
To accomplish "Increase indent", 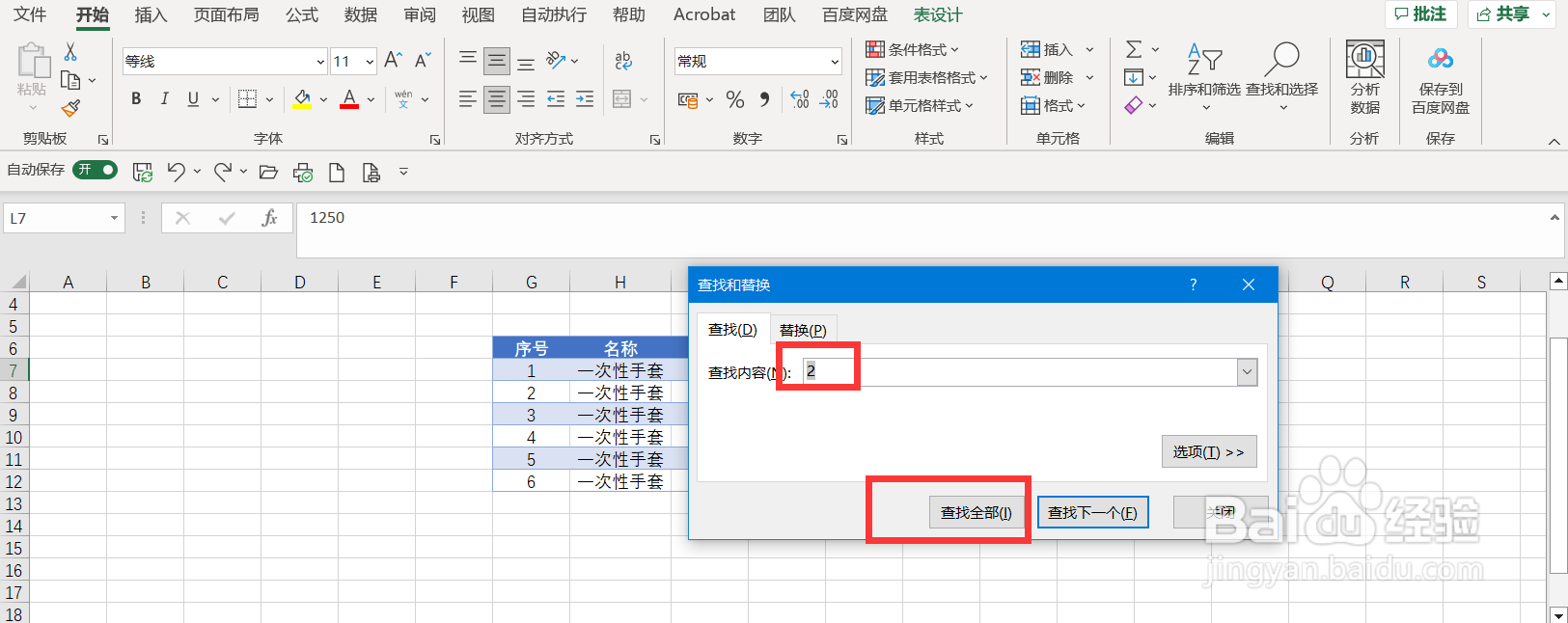I will coord(585,98).
